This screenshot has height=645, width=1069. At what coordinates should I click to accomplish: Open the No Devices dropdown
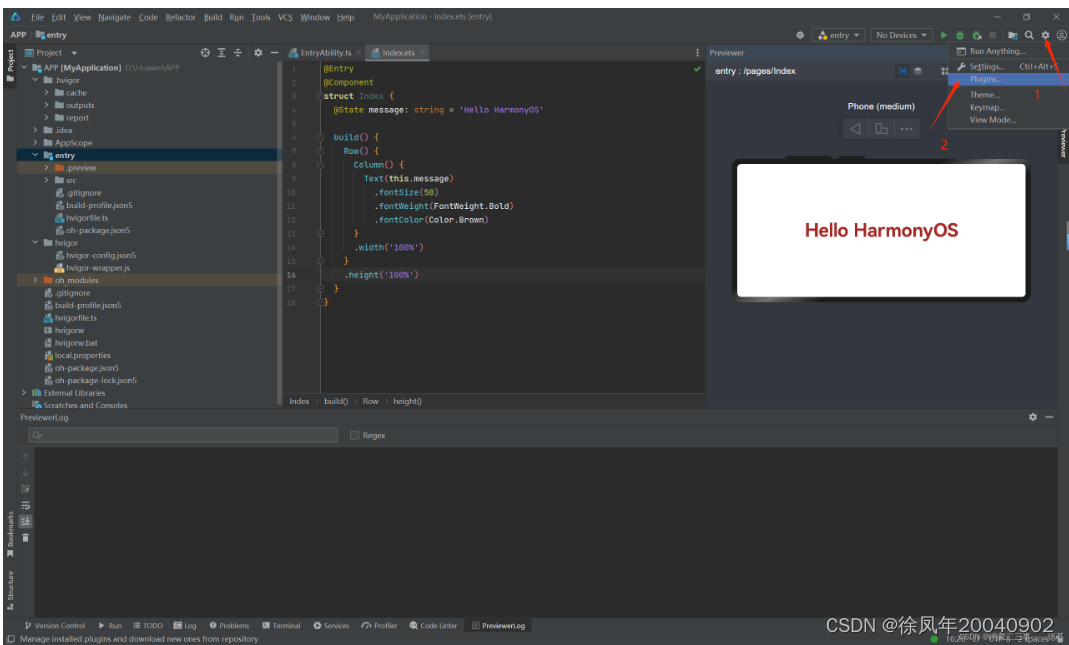(901, 35)
